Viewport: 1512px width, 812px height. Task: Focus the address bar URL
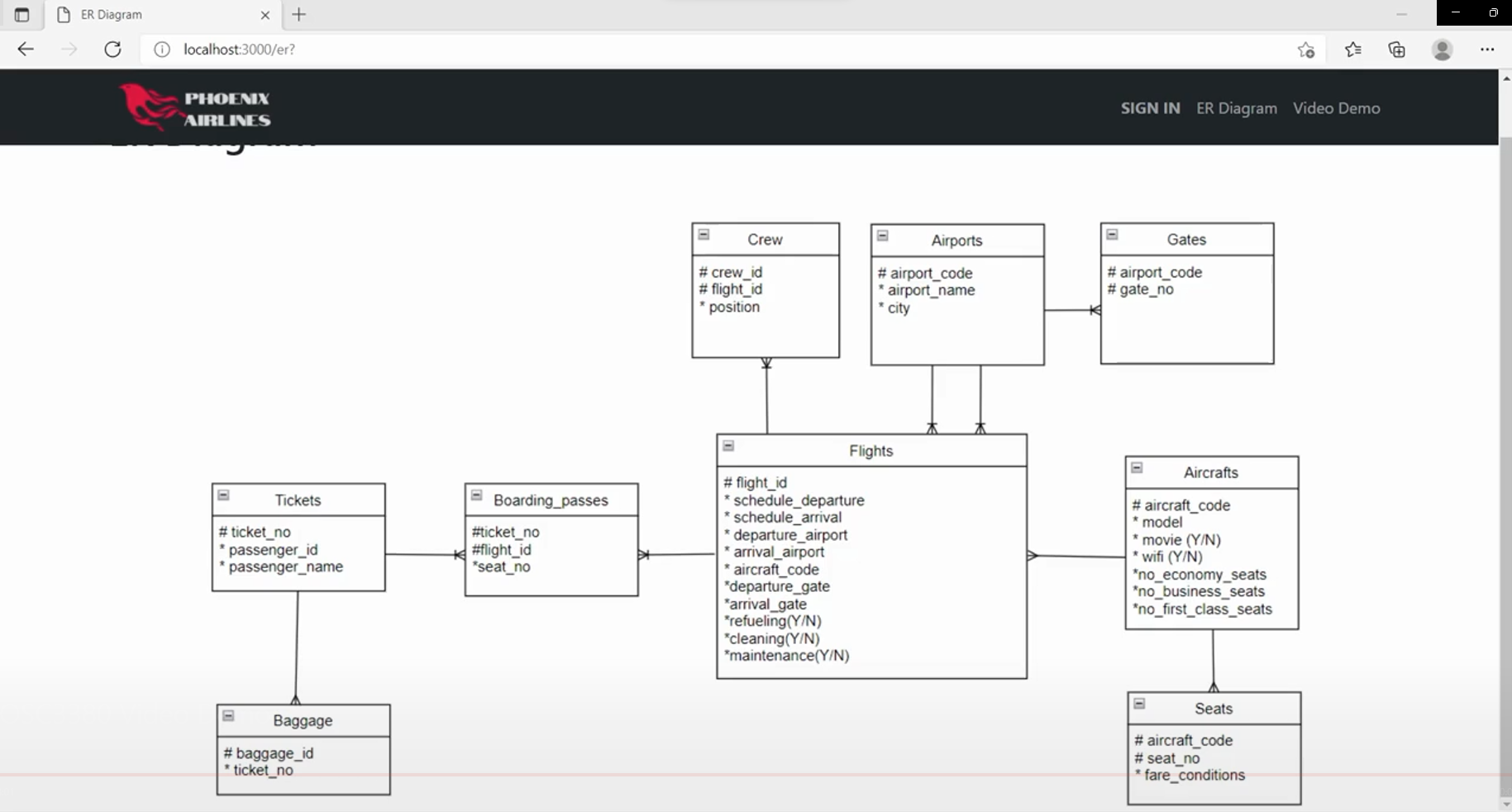(239, 50)
